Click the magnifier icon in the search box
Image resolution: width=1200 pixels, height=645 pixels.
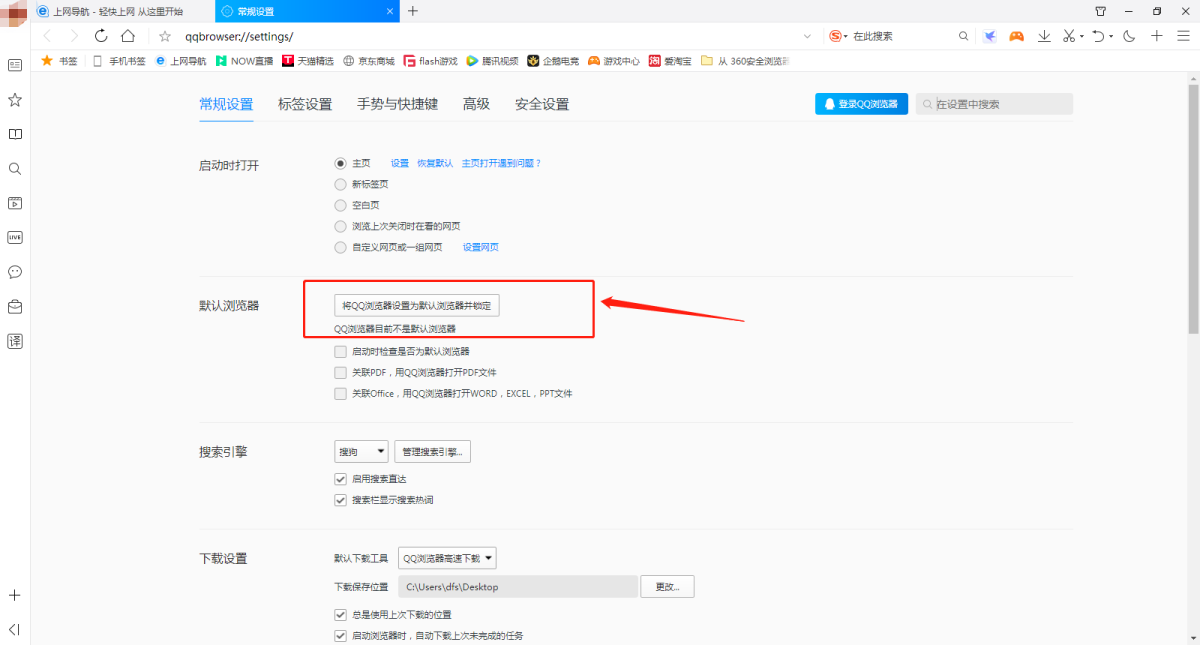(x=964, y=36)
